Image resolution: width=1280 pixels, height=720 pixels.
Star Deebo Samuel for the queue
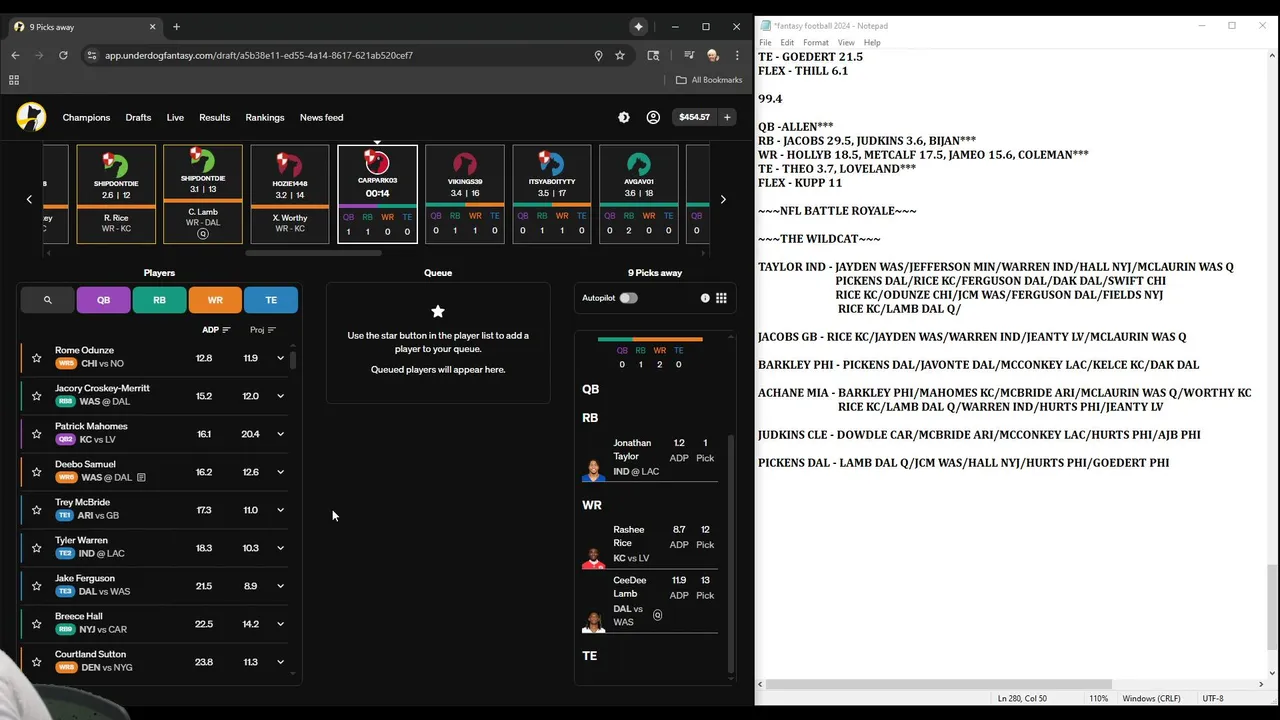[37, 472]
